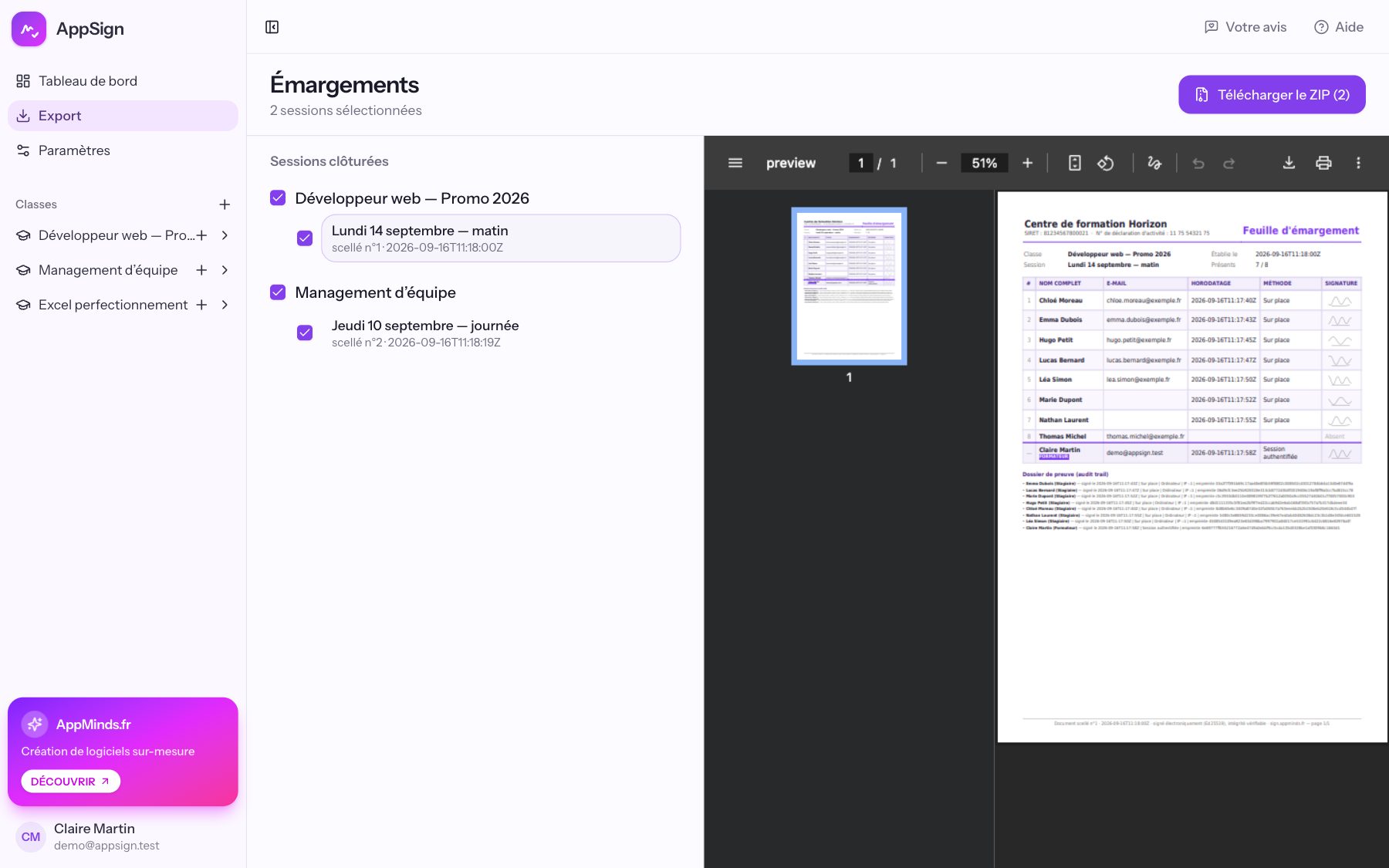Viewport: 1389px width, 868px height.
Task: Uncheck the Développeur web — Promo 2026 group
Action: pyautogui.click(x=278, y=198)
